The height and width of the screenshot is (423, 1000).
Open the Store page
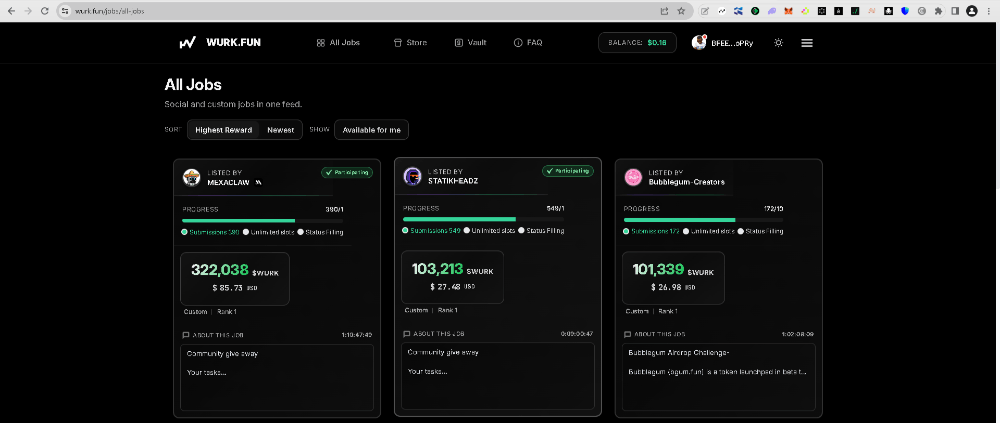pyautogui.click(x=410, y=43)
